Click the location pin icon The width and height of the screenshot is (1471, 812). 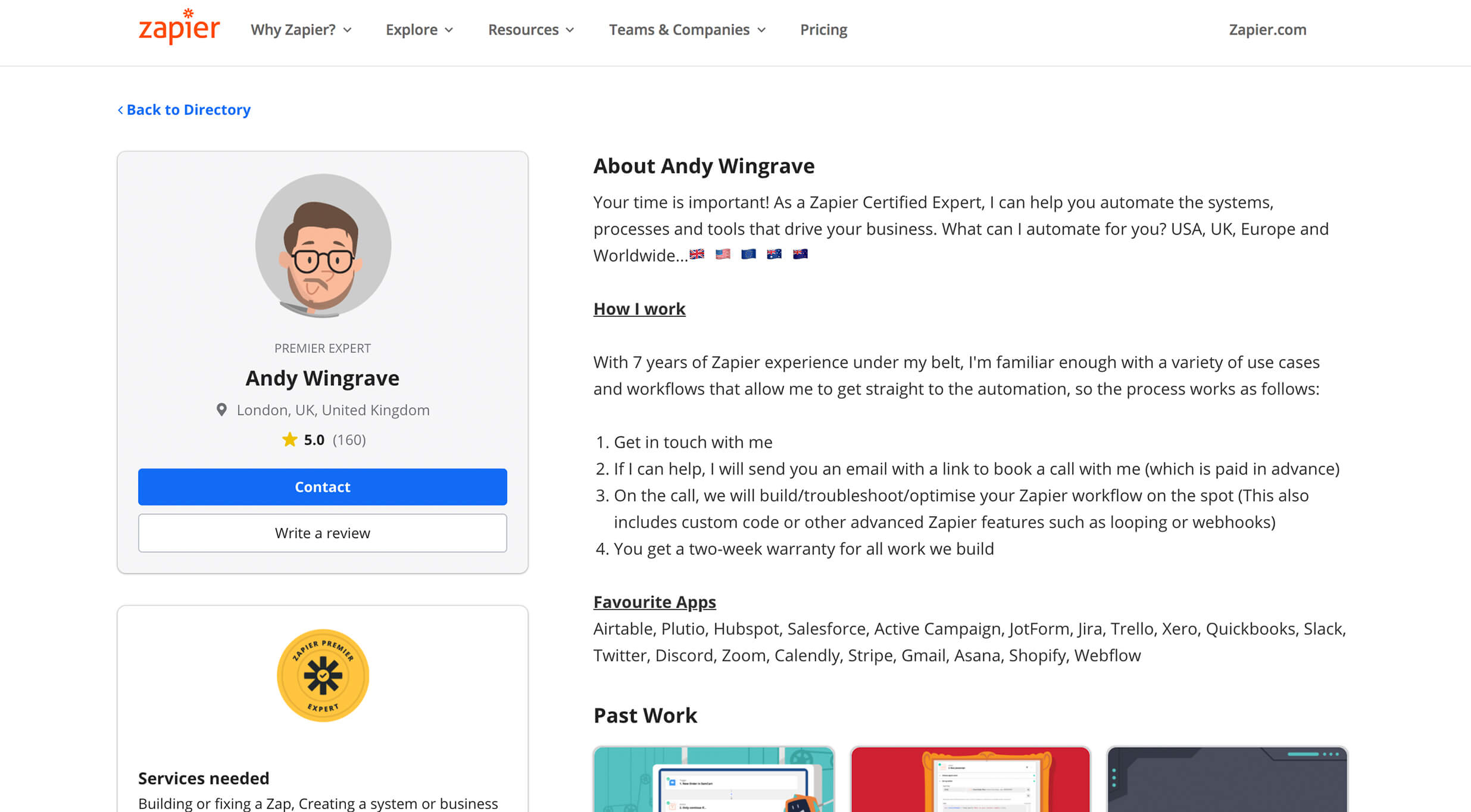(221, 410)
